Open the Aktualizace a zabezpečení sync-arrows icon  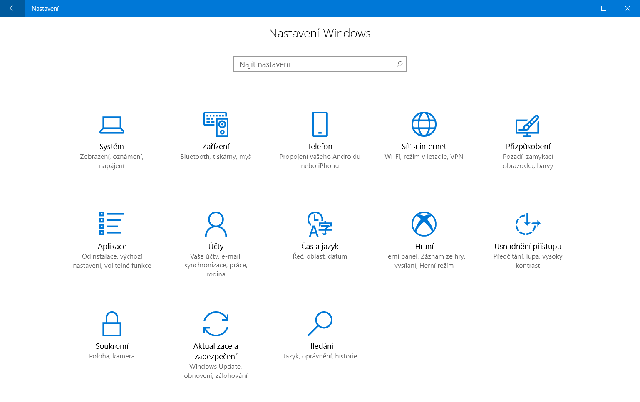pos(216,324)
